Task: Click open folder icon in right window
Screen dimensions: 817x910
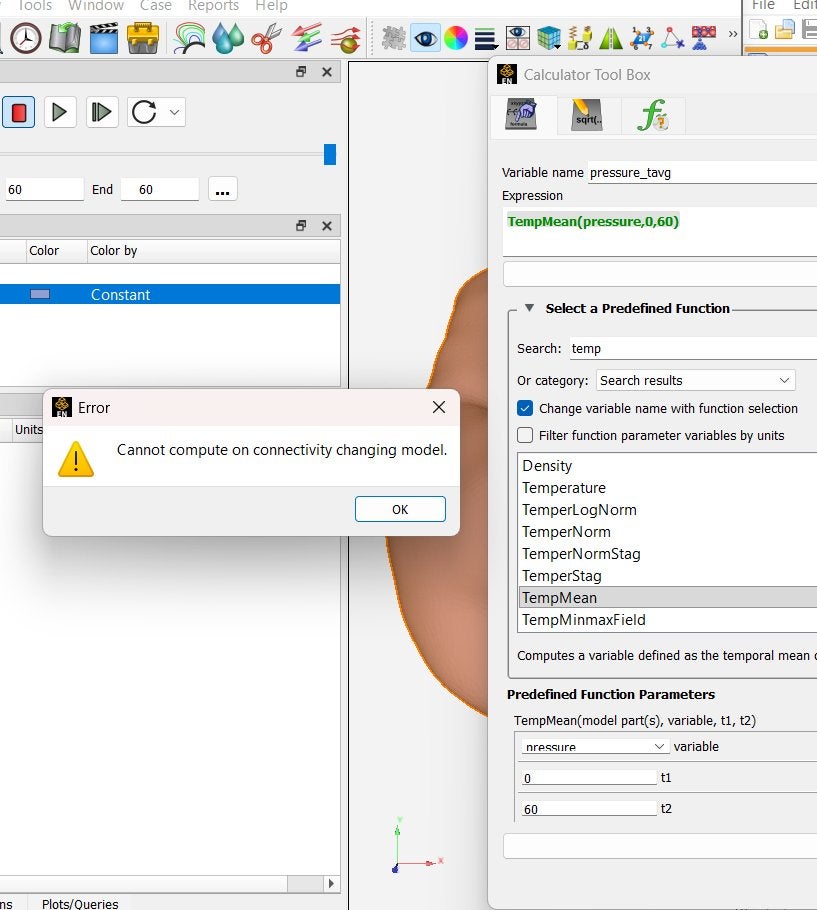Action: [785, 30]
